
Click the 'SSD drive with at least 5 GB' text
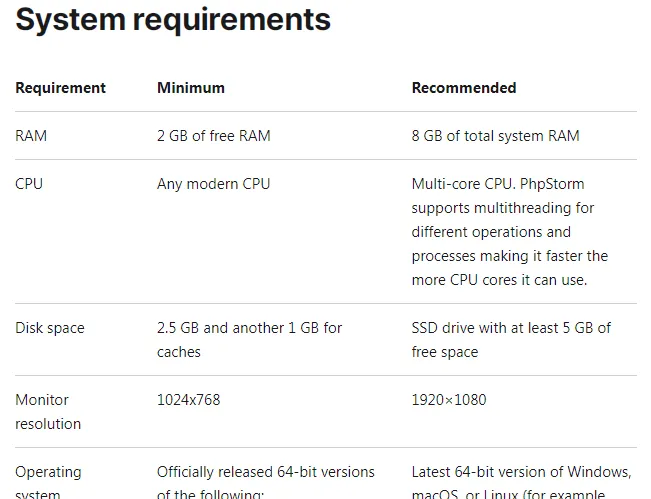pyautogui.click(x=511, y=328)
